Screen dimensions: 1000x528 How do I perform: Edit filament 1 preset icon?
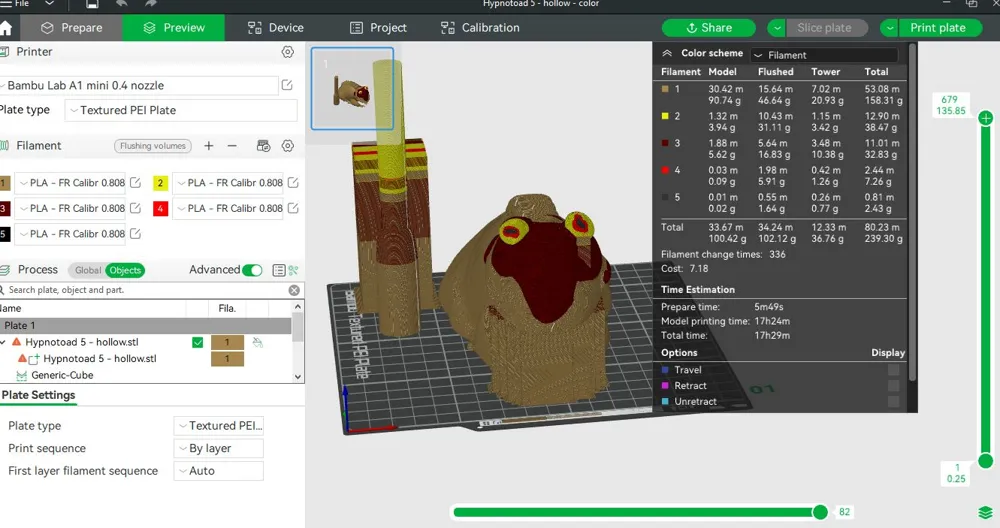pyautogui.click(x=135, y=182)
